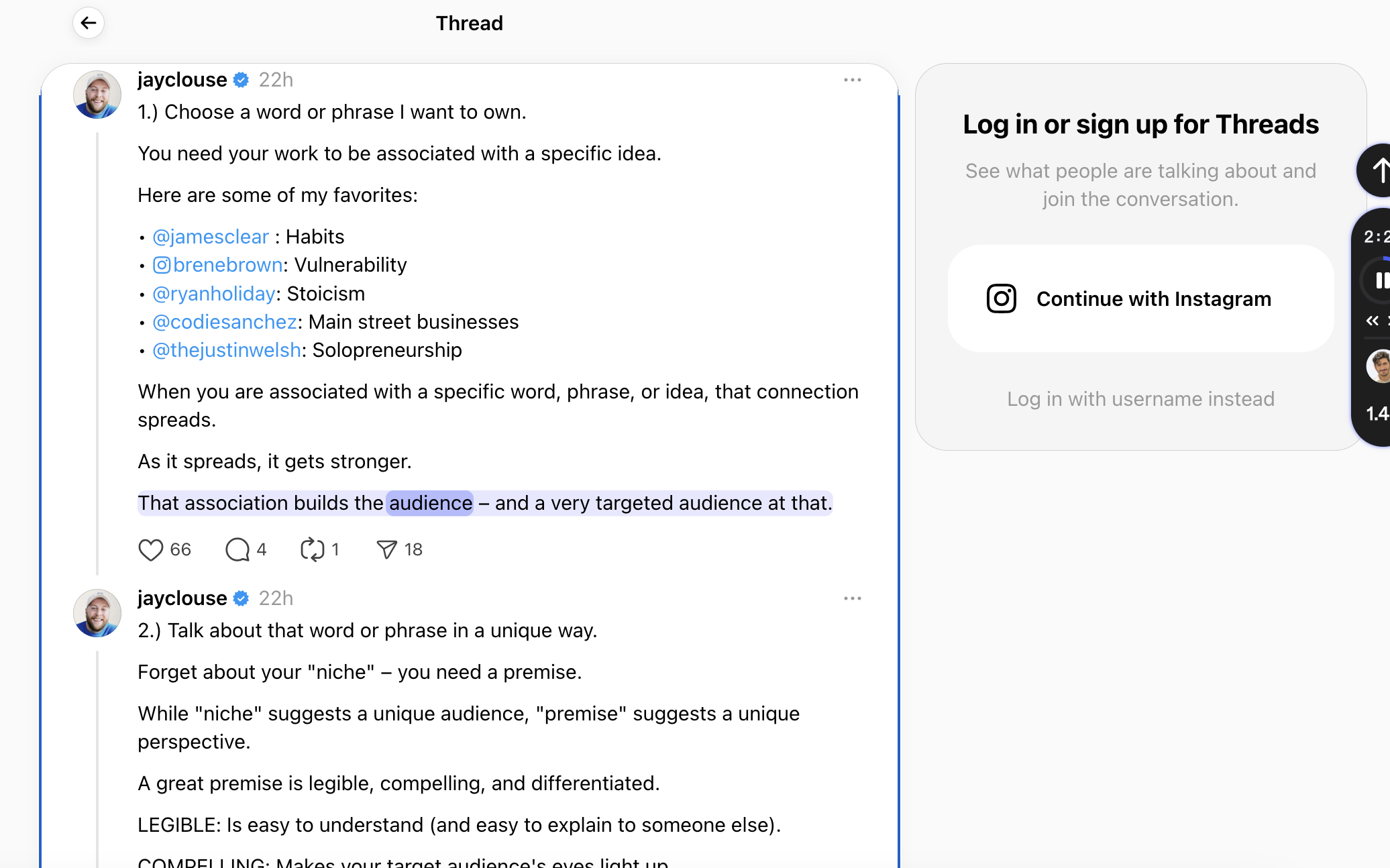Click the repost/rethread icon on first post
1390x868 pixels.
[x=312, y=548]
